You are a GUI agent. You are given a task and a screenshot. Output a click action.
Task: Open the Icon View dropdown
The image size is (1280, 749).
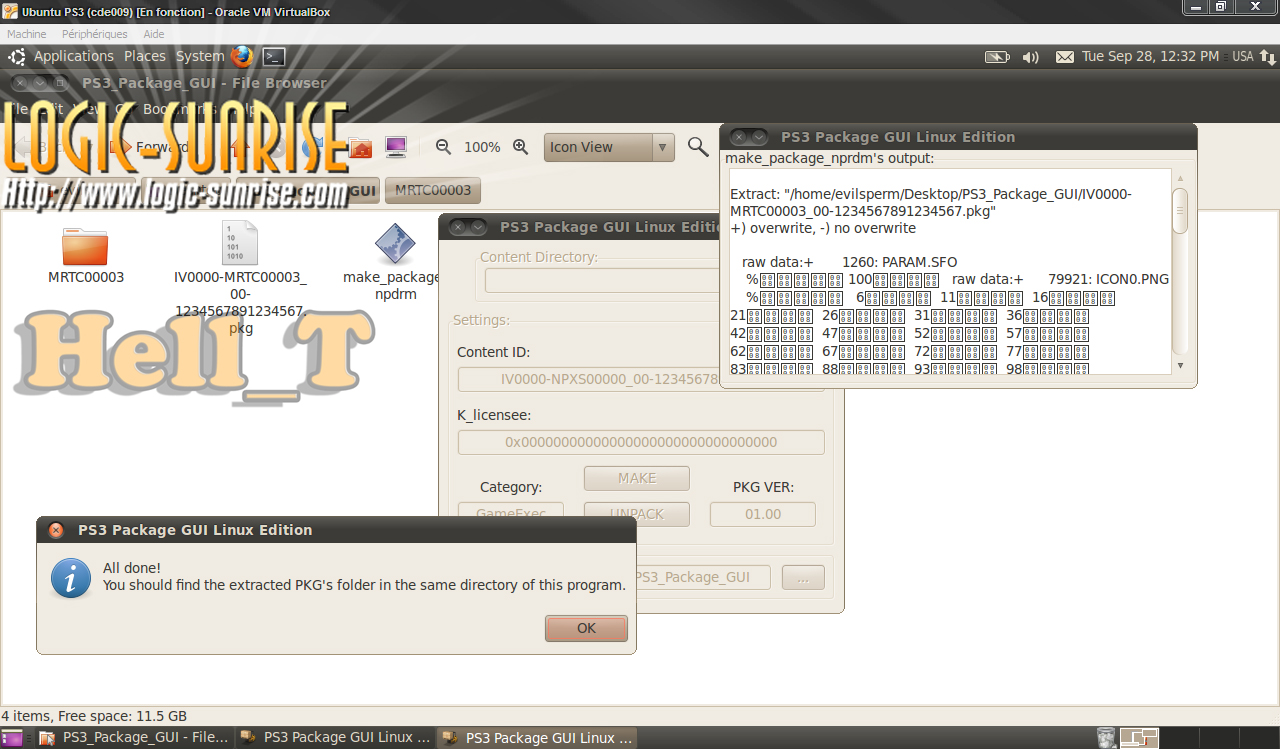click(x=609, y=147)
